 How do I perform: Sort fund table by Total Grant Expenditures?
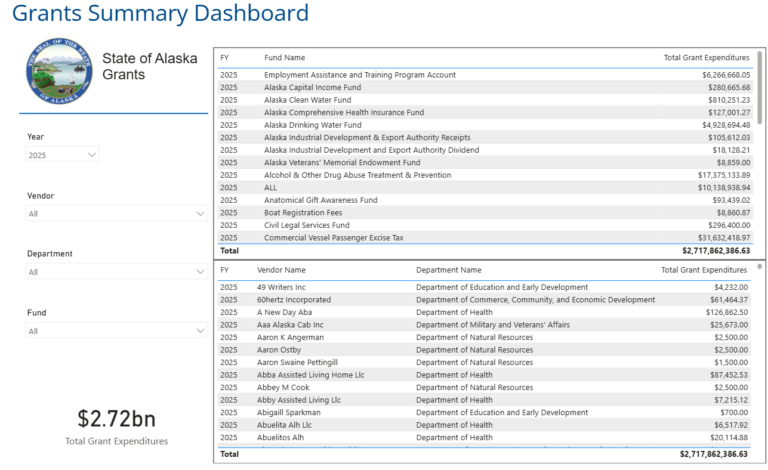(x=706, y=58)
